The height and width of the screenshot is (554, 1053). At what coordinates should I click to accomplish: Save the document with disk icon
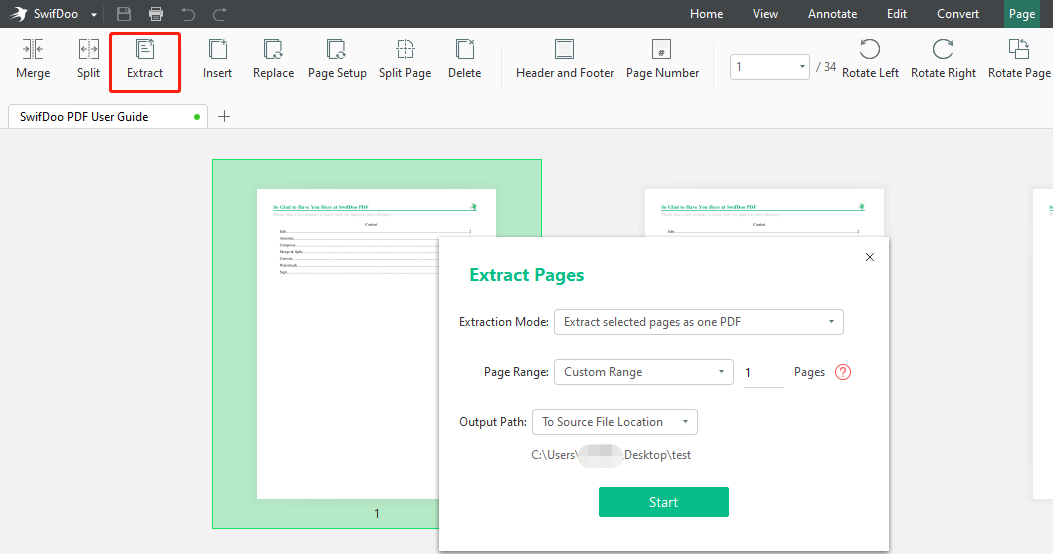tap(124, 13)
